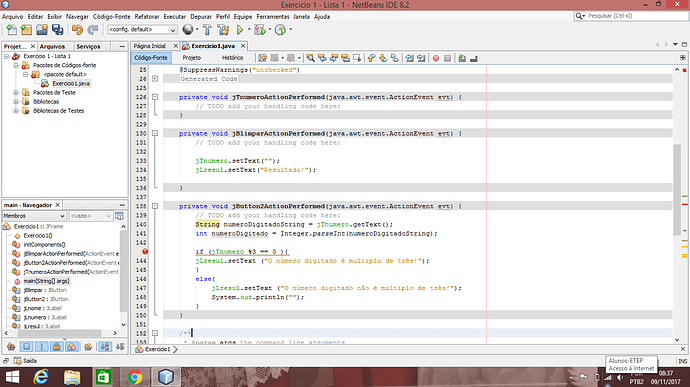Click the Shift Line Right icon

[421, 58]
